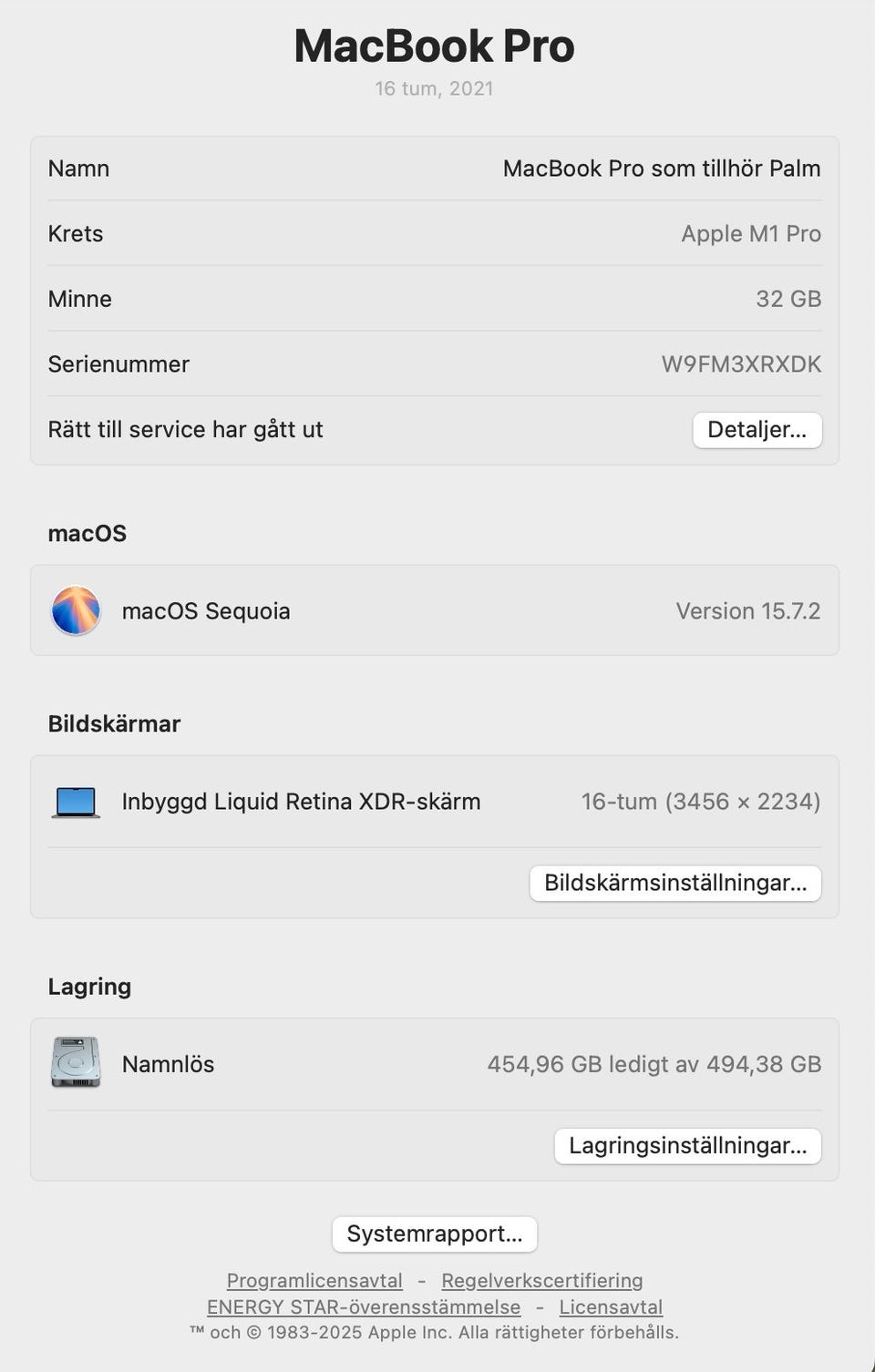This screenshot has height=1372, width=875.
Task: Click the Namnlös storage volume name
Action: coord(169,1064)
